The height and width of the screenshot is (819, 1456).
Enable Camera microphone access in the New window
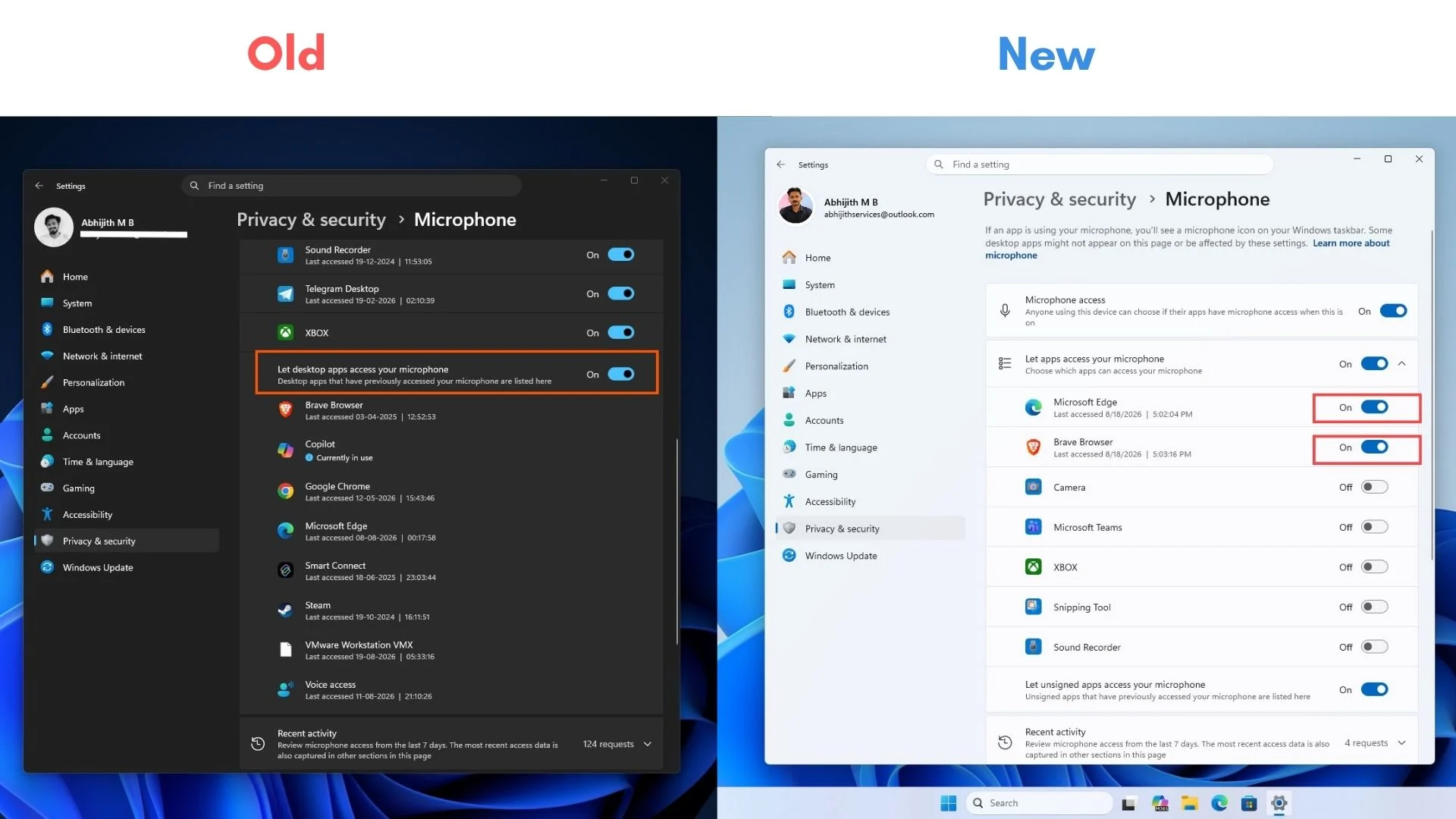[1374, 487]
